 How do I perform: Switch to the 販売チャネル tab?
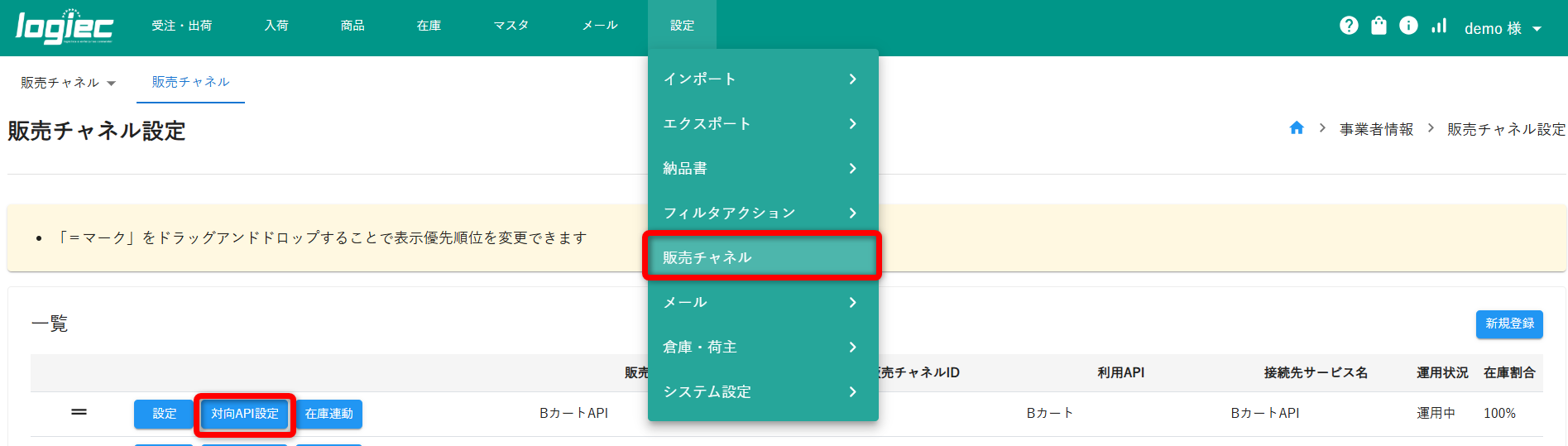[x=190, y=82]
